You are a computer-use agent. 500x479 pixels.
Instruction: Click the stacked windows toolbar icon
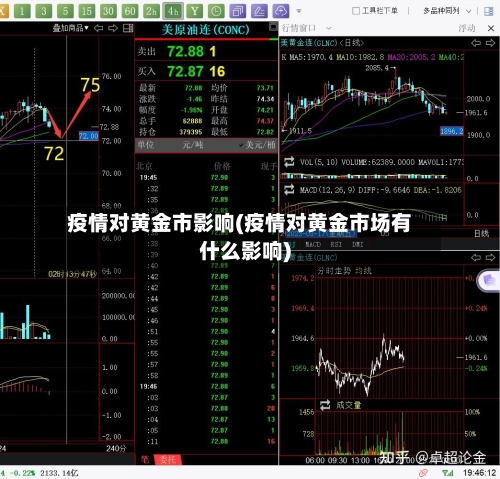[x=238, y=11]
